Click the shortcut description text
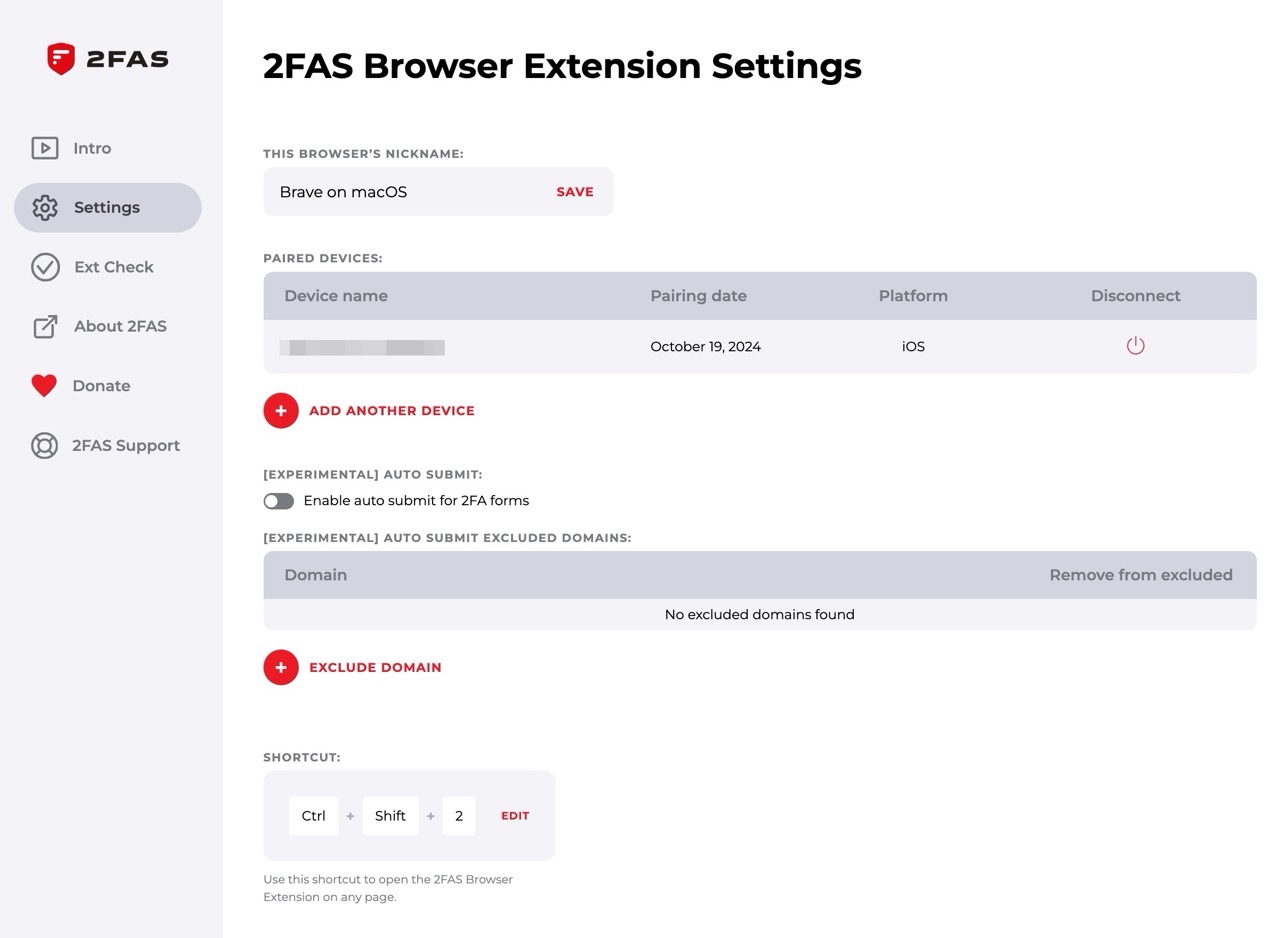Image resolution: width=1280 pixels, height=938 pixels. click(x=388, y=888)
